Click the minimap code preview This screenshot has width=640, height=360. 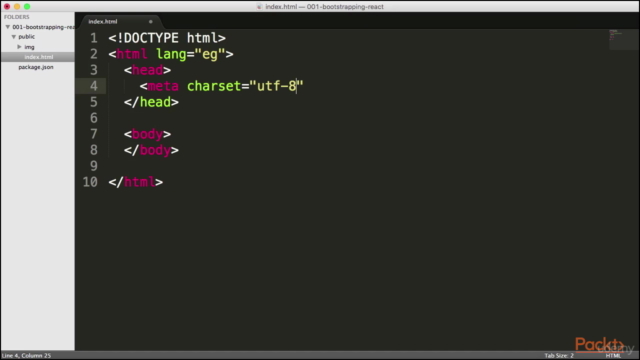pyautogui.click(x=616, y=35)
